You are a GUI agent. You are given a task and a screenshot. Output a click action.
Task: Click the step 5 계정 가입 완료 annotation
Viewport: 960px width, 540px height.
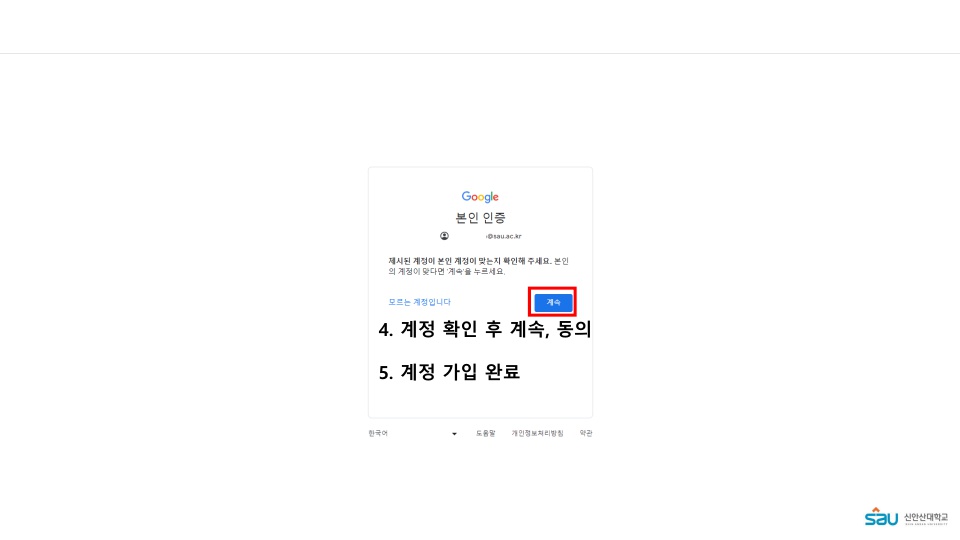tap(449, 372)
